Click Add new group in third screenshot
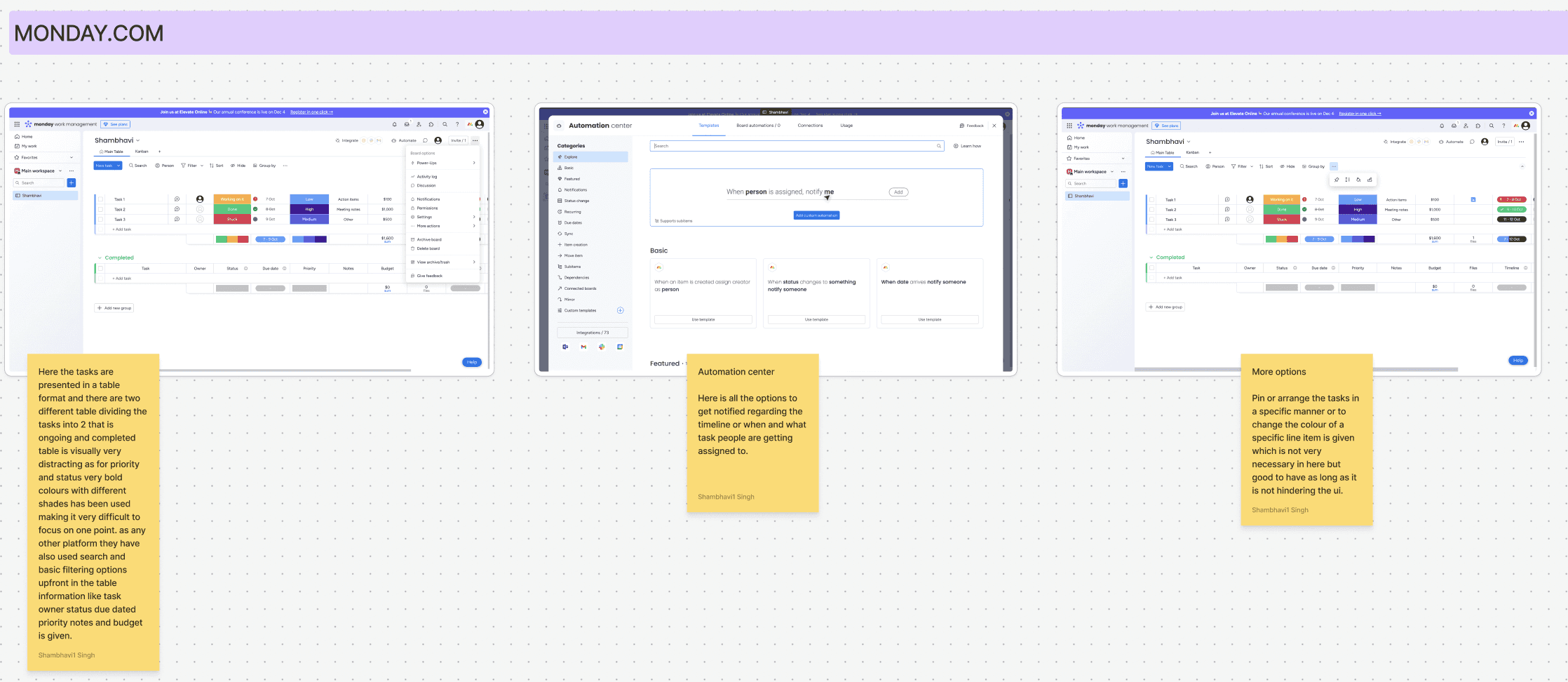Viewport: 1568px width, 682px height. [x=1165, y=307]
